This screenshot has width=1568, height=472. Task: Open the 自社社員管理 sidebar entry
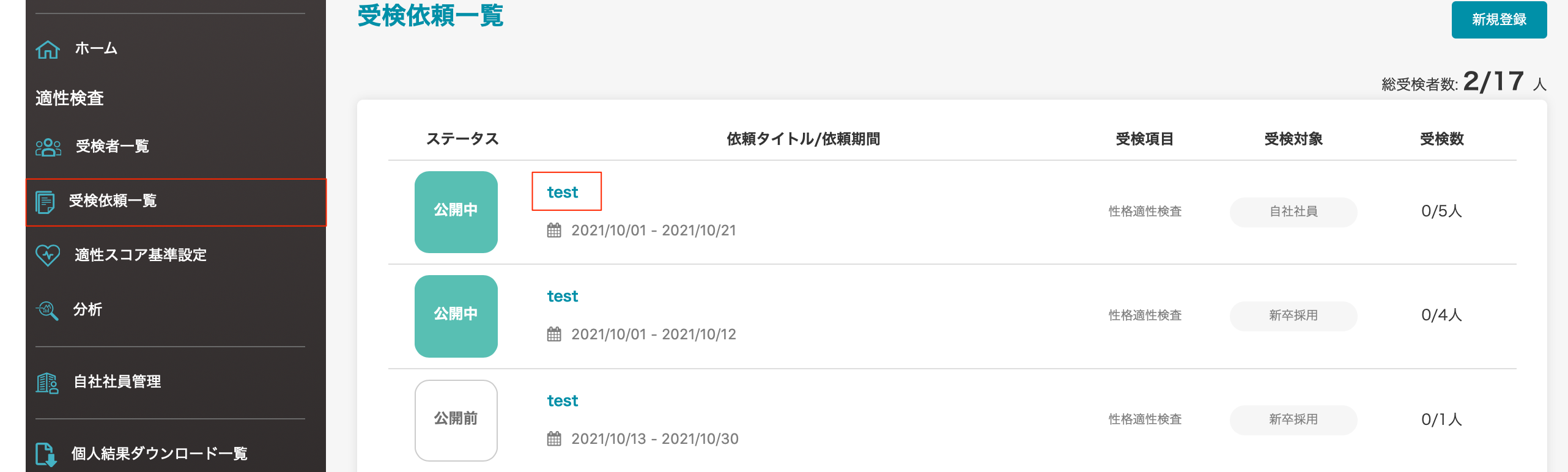[x=116, y=382]
